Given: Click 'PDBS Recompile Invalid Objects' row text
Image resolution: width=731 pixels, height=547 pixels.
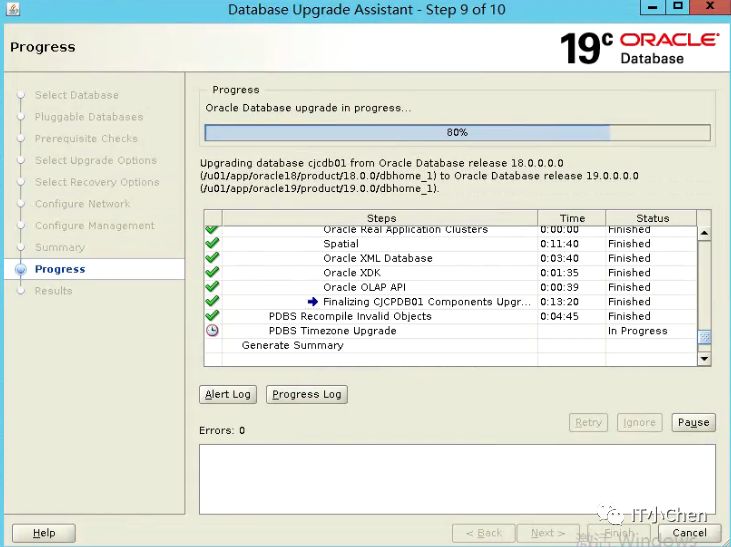Looking at the screenshot, I should [350, 316].
